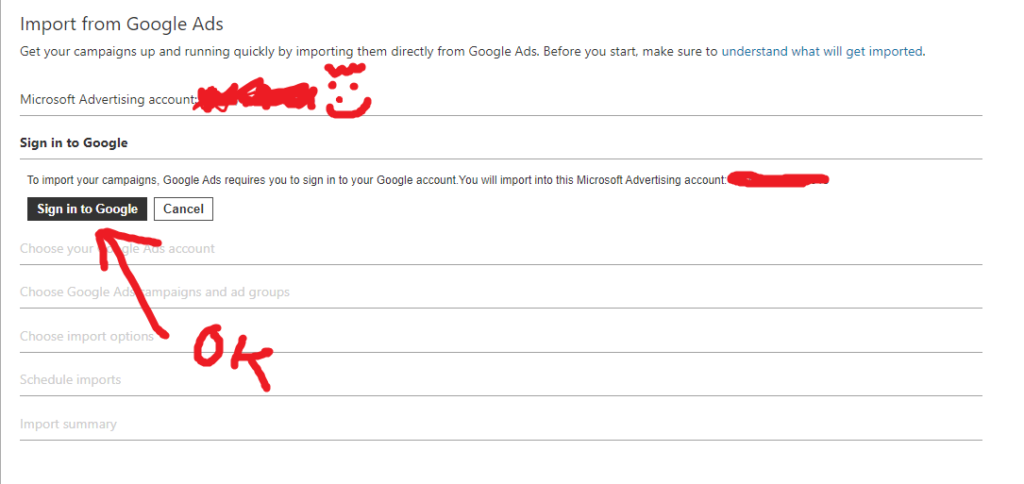Expand the Schedule imports step
Viewport: 1024px width, 484px height.
click(71, 379)
